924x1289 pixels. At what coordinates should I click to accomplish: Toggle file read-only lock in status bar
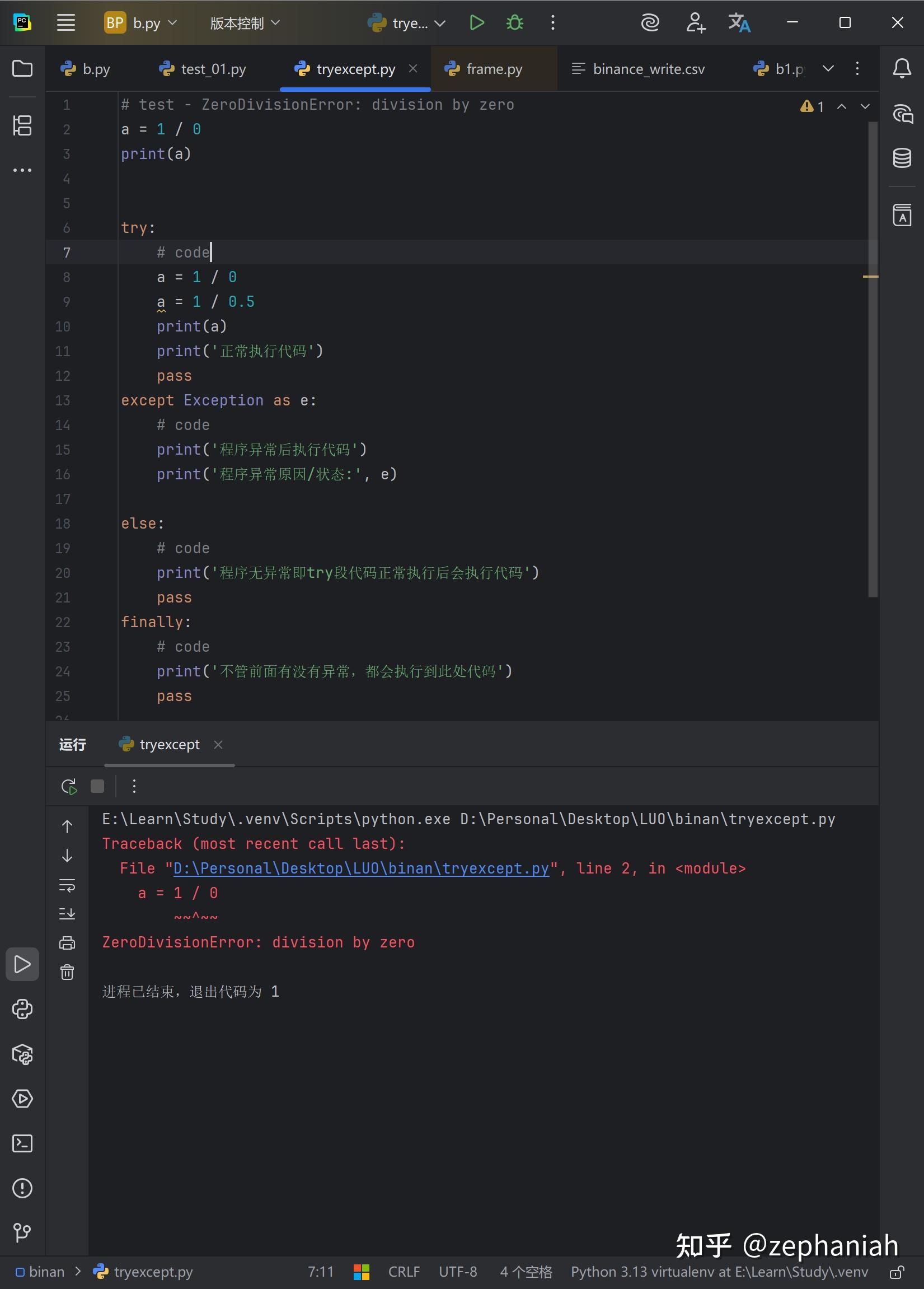point(897,1272)
